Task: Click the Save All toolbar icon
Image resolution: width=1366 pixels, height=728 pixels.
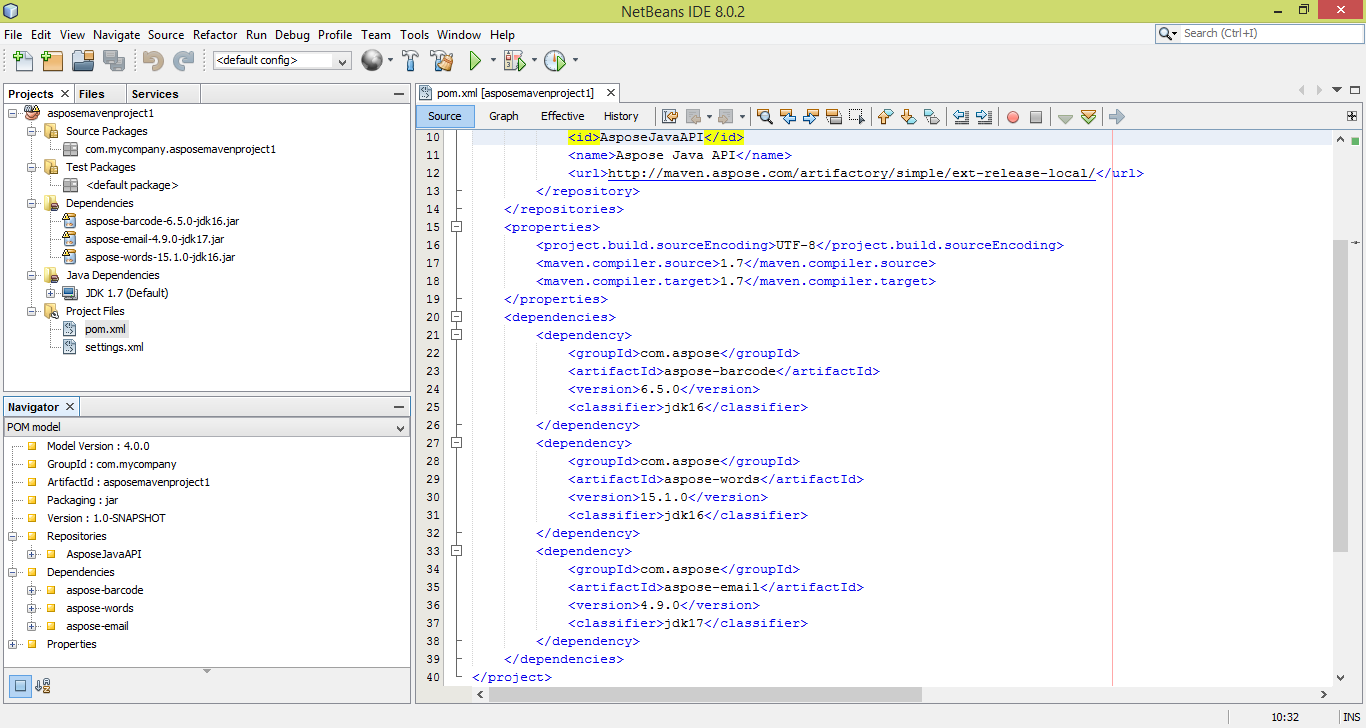Action: (x=113, y=61)
